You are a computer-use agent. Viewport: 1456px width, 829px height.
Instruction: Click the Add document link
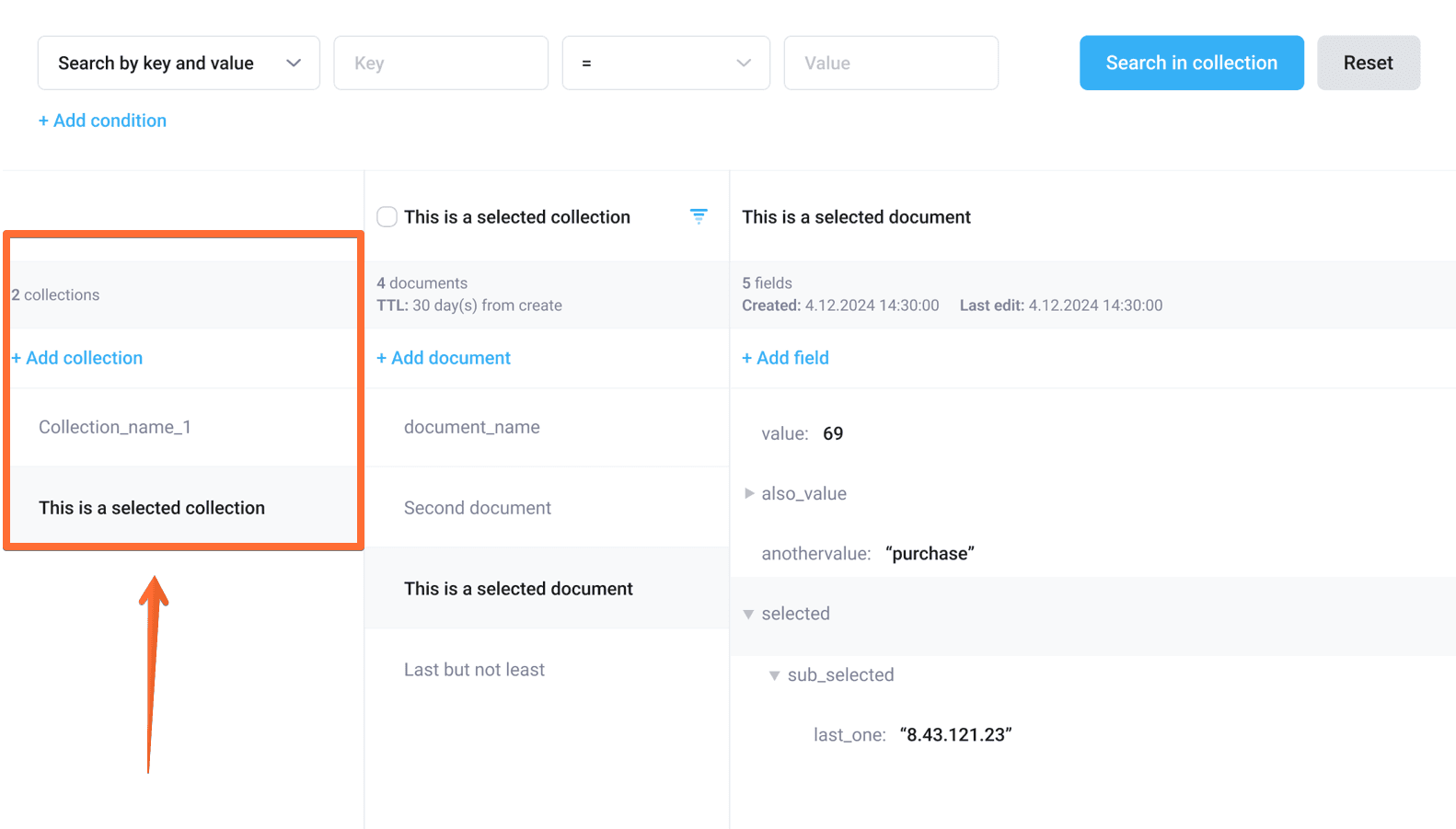point(444,358)
